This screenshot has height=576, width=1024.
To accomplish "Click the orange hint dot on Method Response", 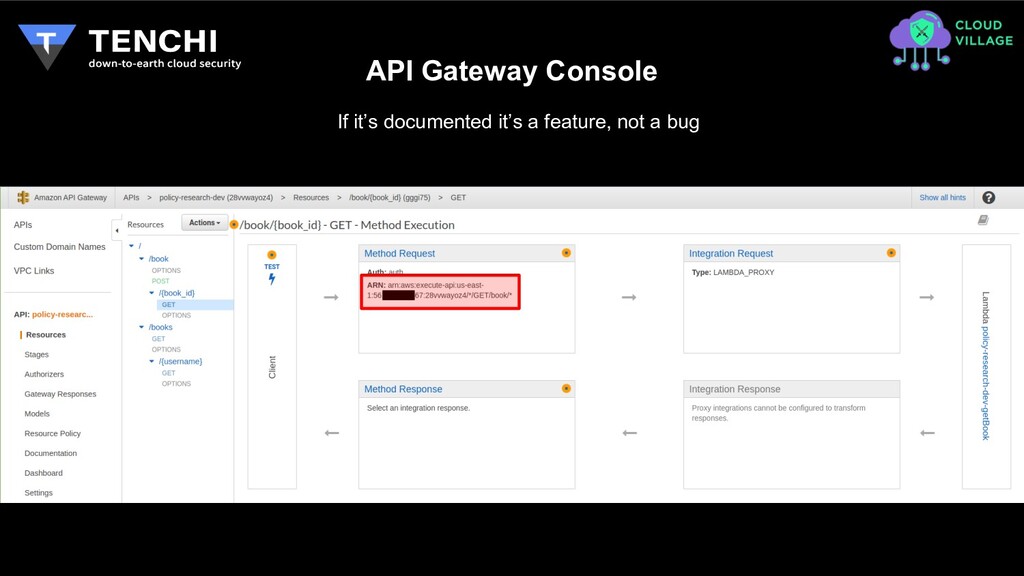I will pos(566,389).
